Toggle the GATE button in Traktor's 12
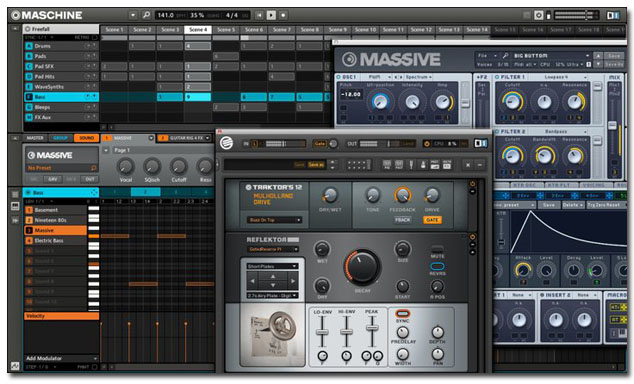The image size is (634, 384). coord(432,220)
